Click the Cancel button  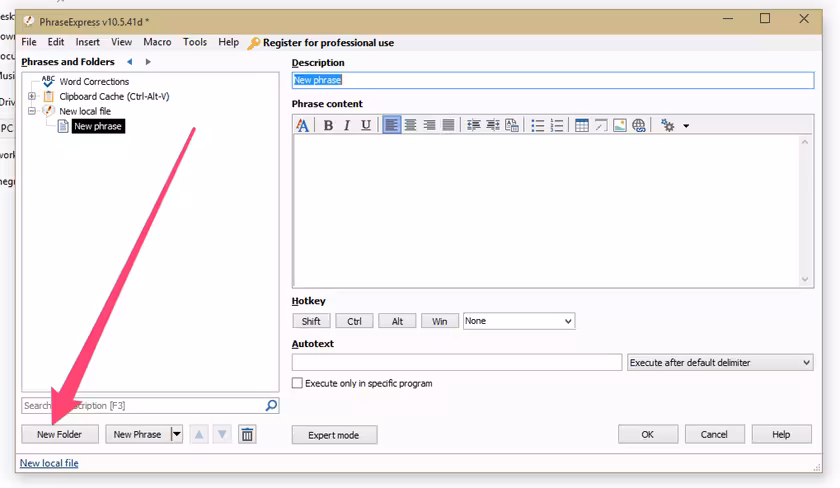pyautogui.click(x=714, y=434)
